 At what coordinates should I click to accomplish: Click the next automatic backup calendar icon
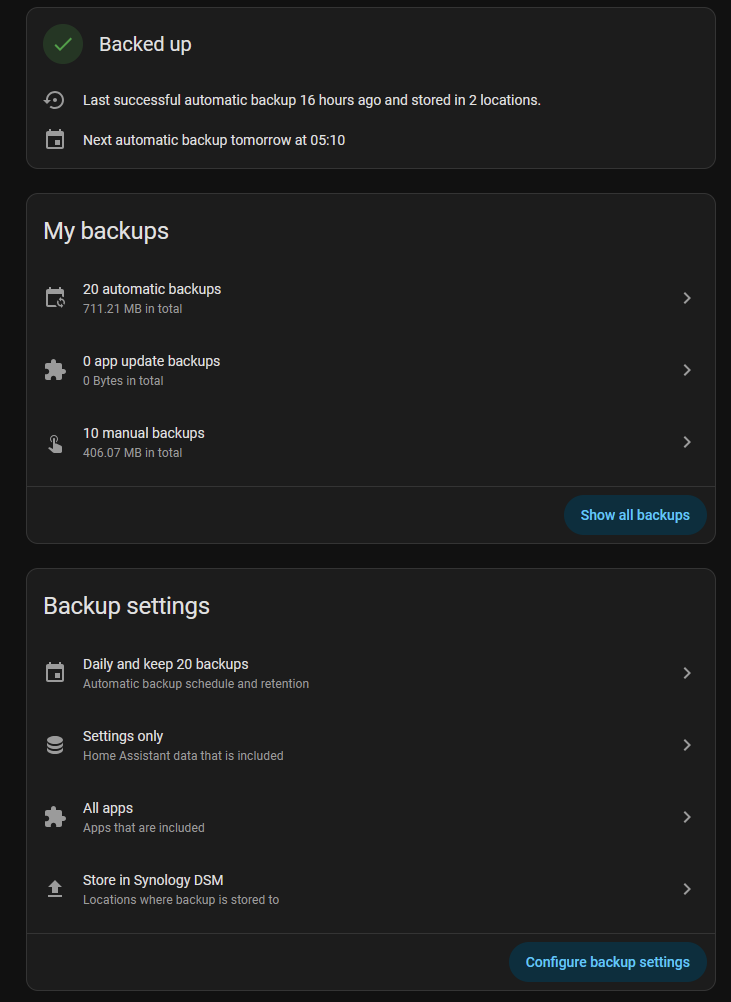tap(55, 140)
